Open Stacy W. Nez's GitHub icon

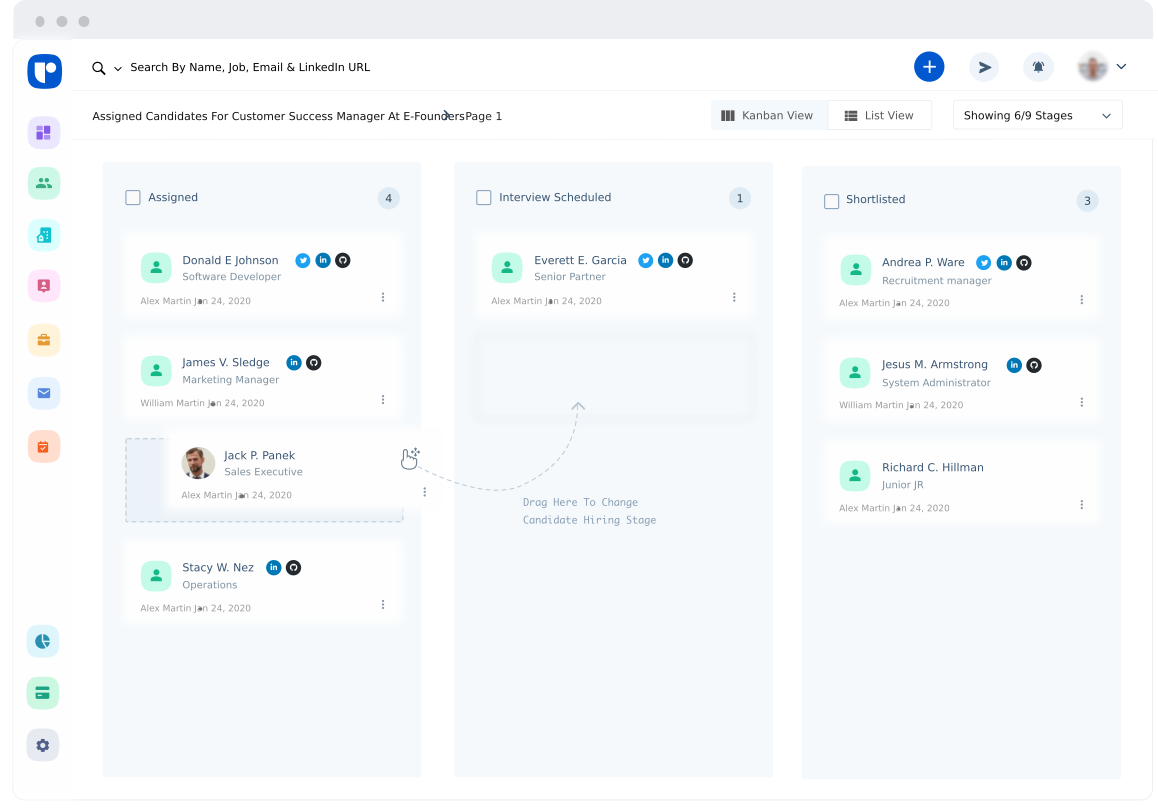pyautogui.click(x=293, y=567)
